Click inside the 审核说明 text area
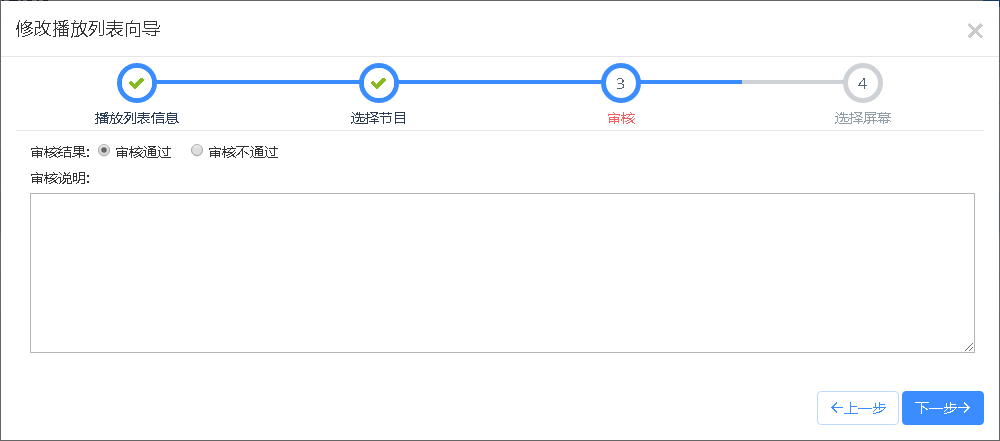The width and height of the screenshot is (1000, 441). point(502,272)
